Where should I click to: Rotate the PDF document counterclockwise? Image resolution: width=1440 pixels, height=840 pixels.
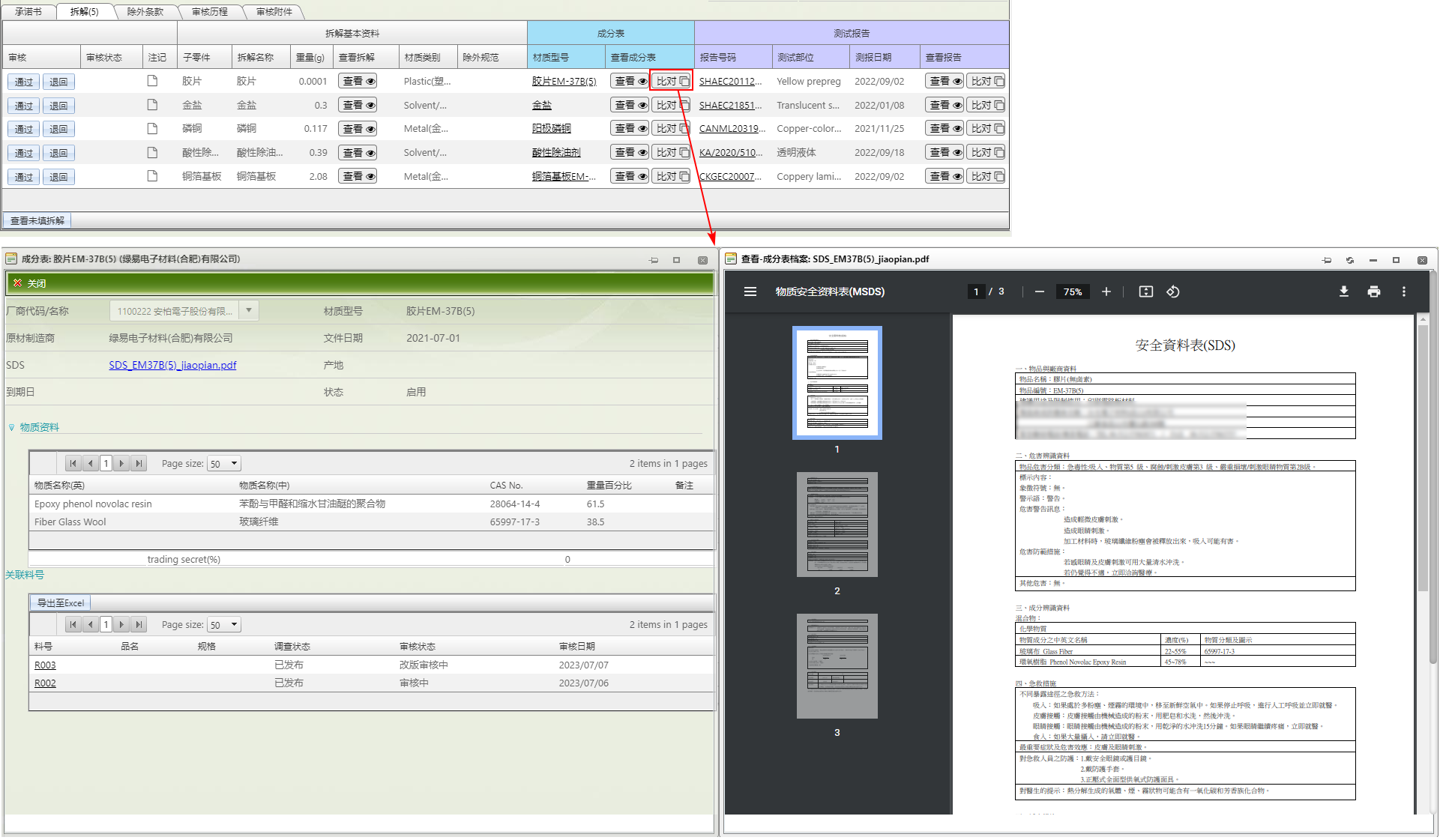(1173, 291)
